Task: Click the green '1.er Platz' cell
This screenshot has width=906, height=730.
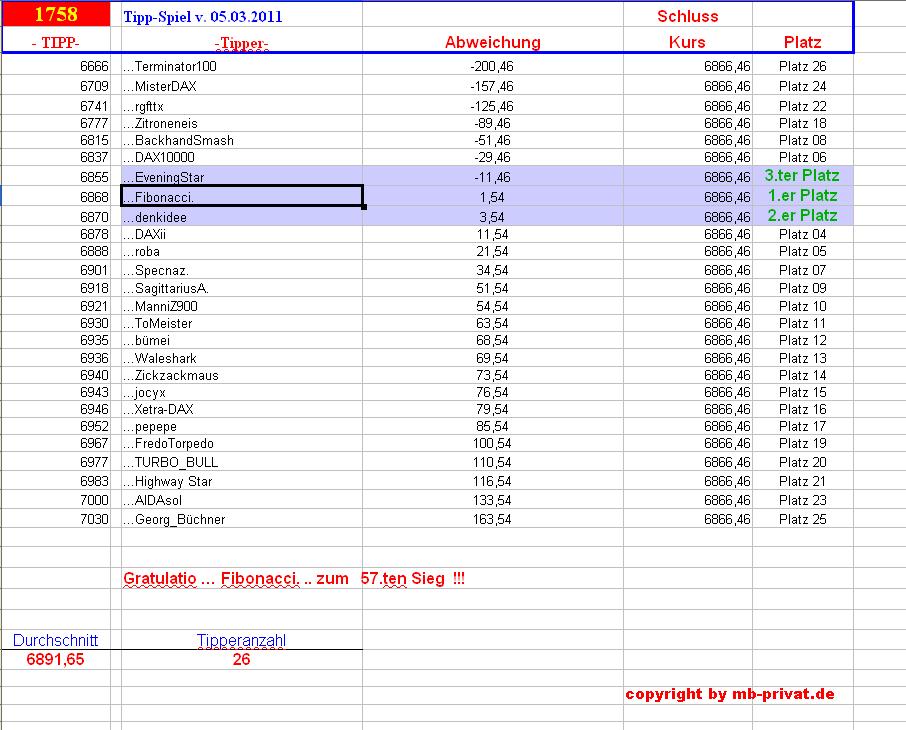Action: 803,196
